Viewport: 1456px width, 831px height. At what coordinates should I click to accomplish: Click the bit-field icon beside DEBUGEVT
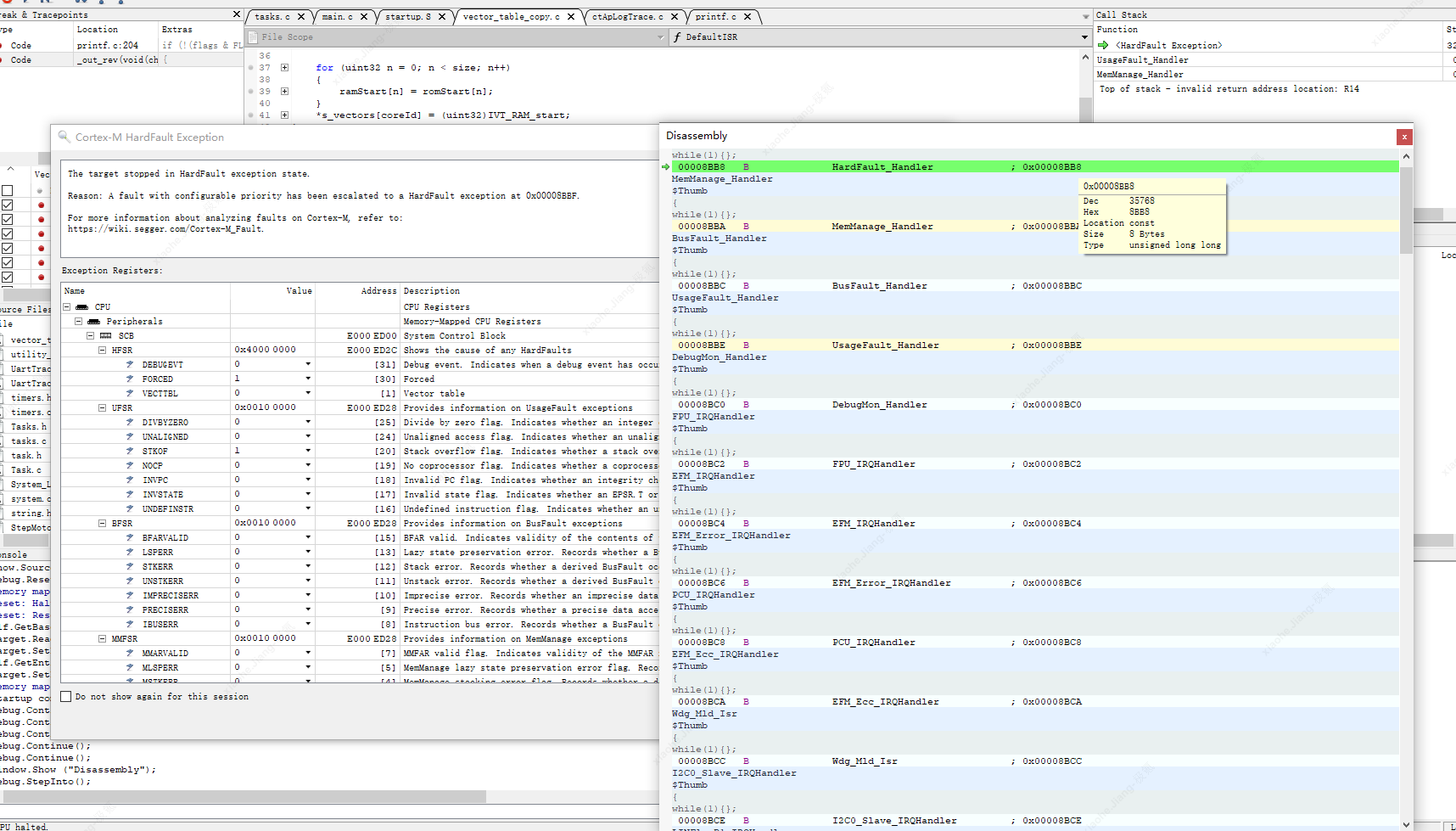(x=130, y=364)
